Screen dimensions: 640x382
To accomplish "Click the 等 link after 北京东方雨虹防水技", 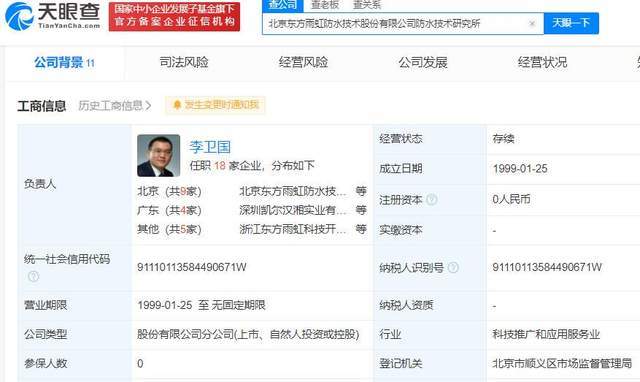I will [x=361, y=191].
